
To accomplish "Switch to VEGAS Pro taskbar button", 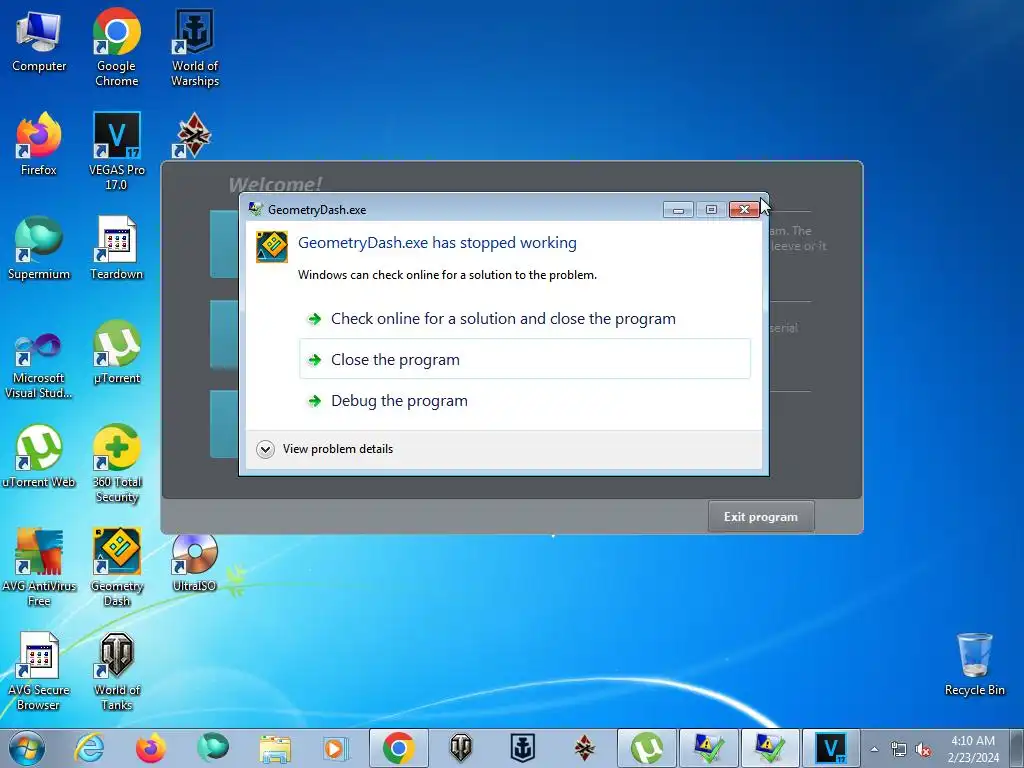I will coord(831,748).
